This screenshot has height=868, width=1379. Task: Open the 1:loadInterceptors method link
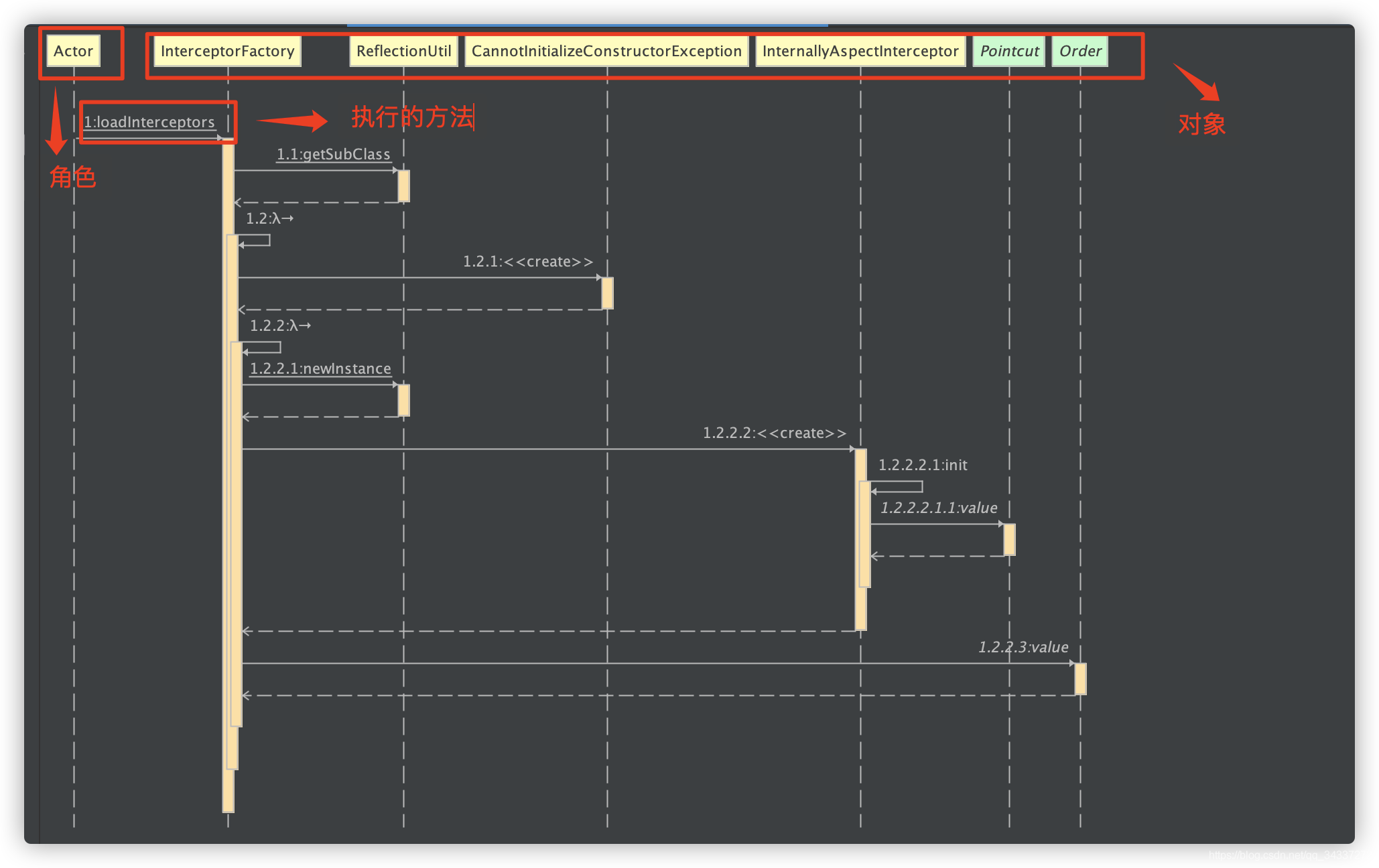[149, 122]
